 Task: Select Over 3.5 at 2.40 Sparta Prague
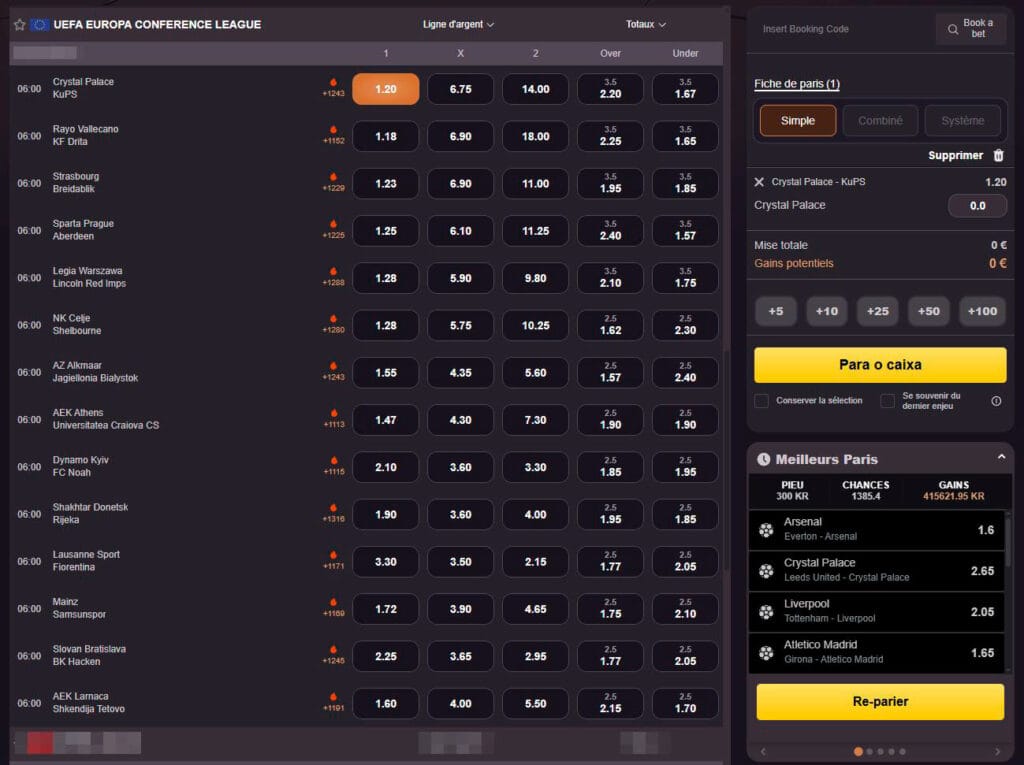tap(611, 231)
